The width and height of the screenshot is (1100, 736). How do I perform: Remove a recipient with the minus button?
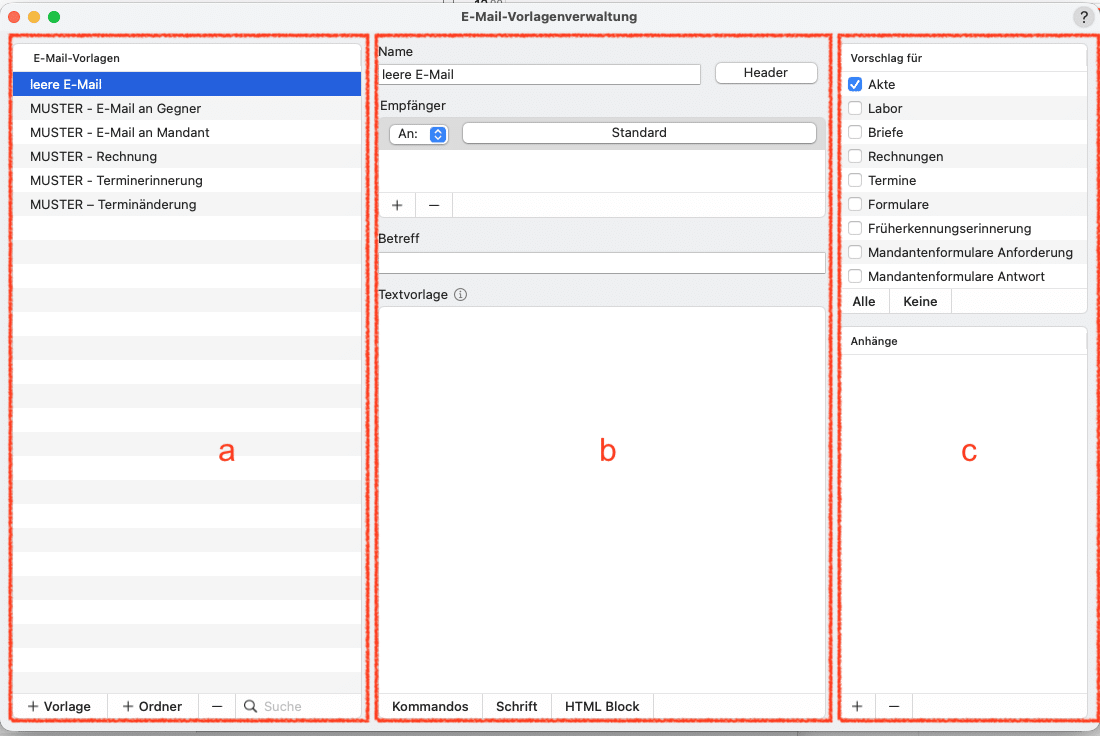click(434, 205)
